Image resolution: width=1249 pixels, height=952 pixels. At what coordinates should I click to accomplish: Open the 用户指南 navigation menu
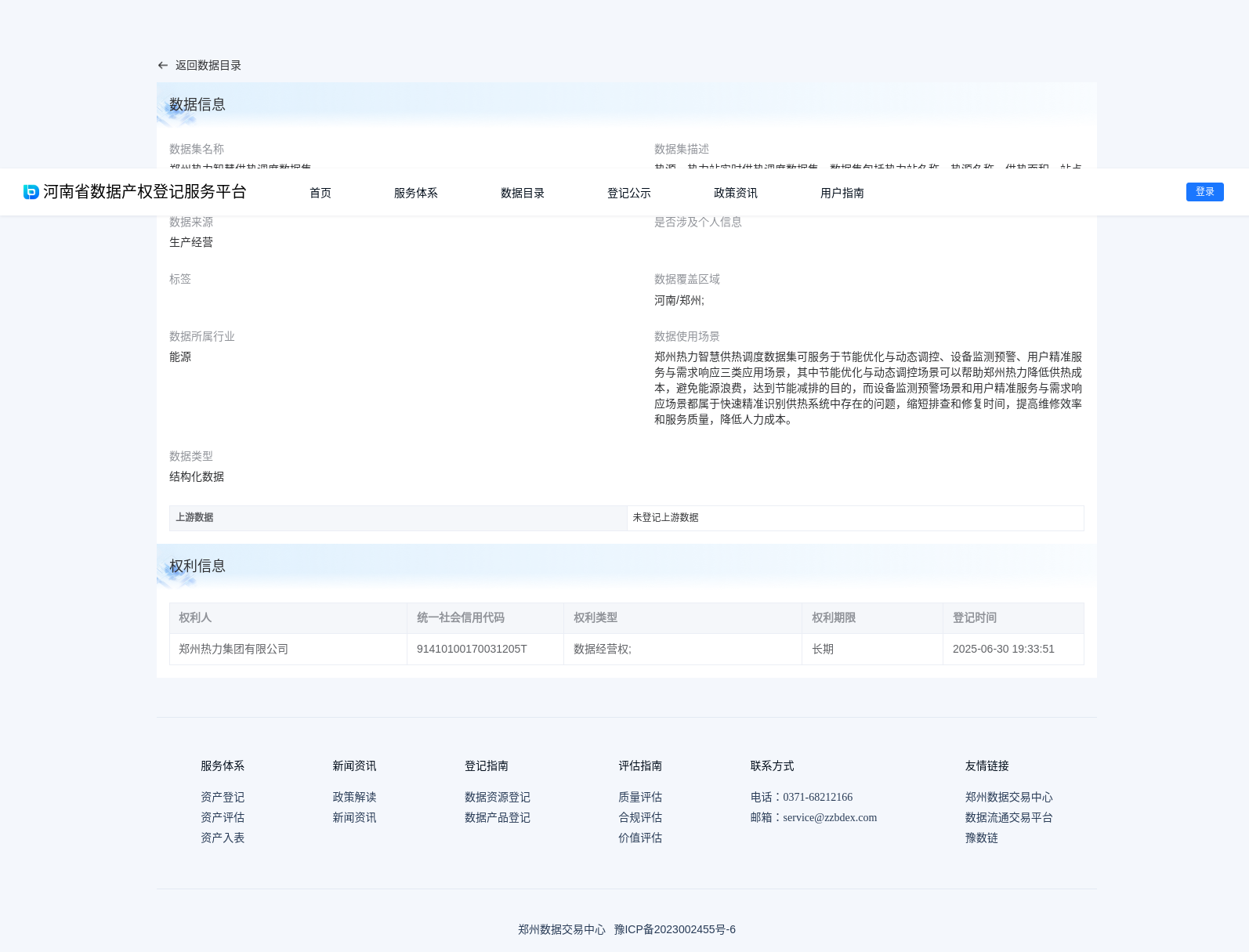pos(842,193)
